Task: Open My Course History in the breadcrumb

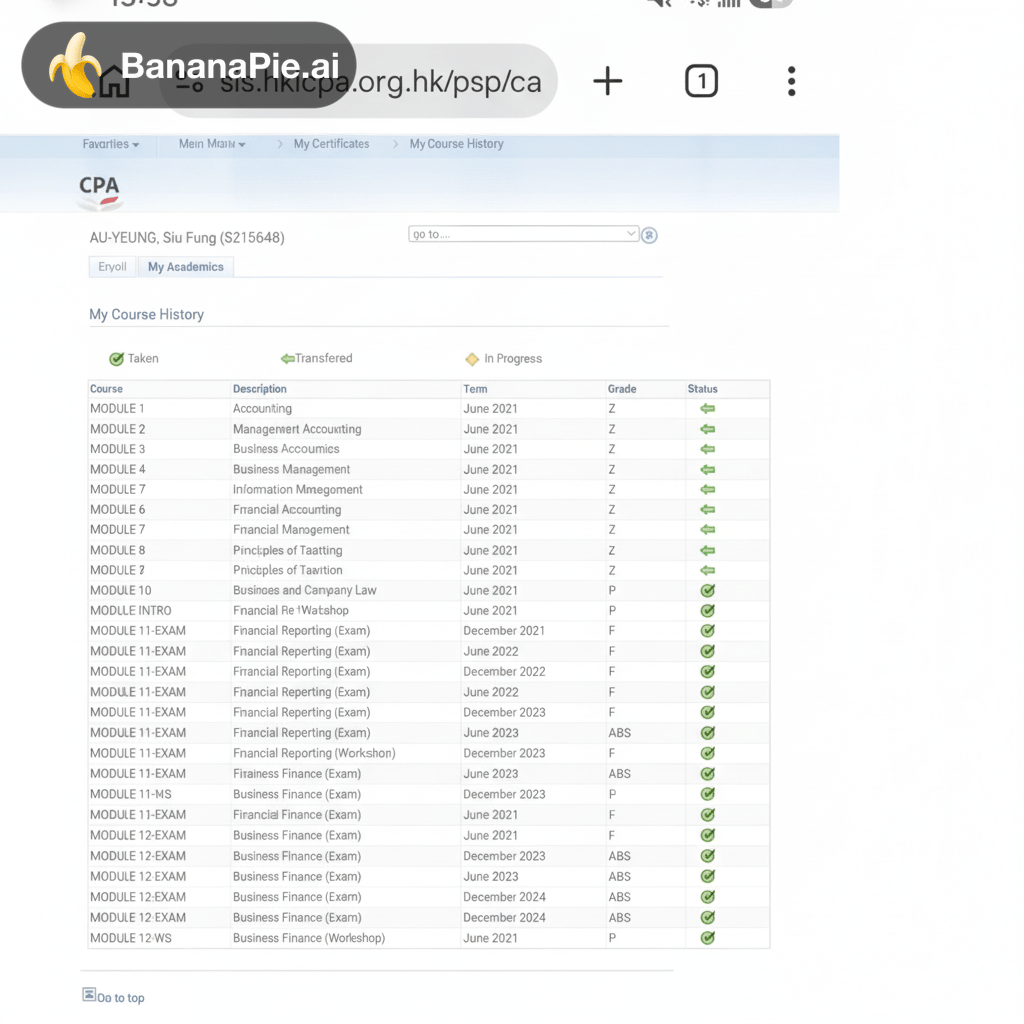Action: [x=456, y=144]
